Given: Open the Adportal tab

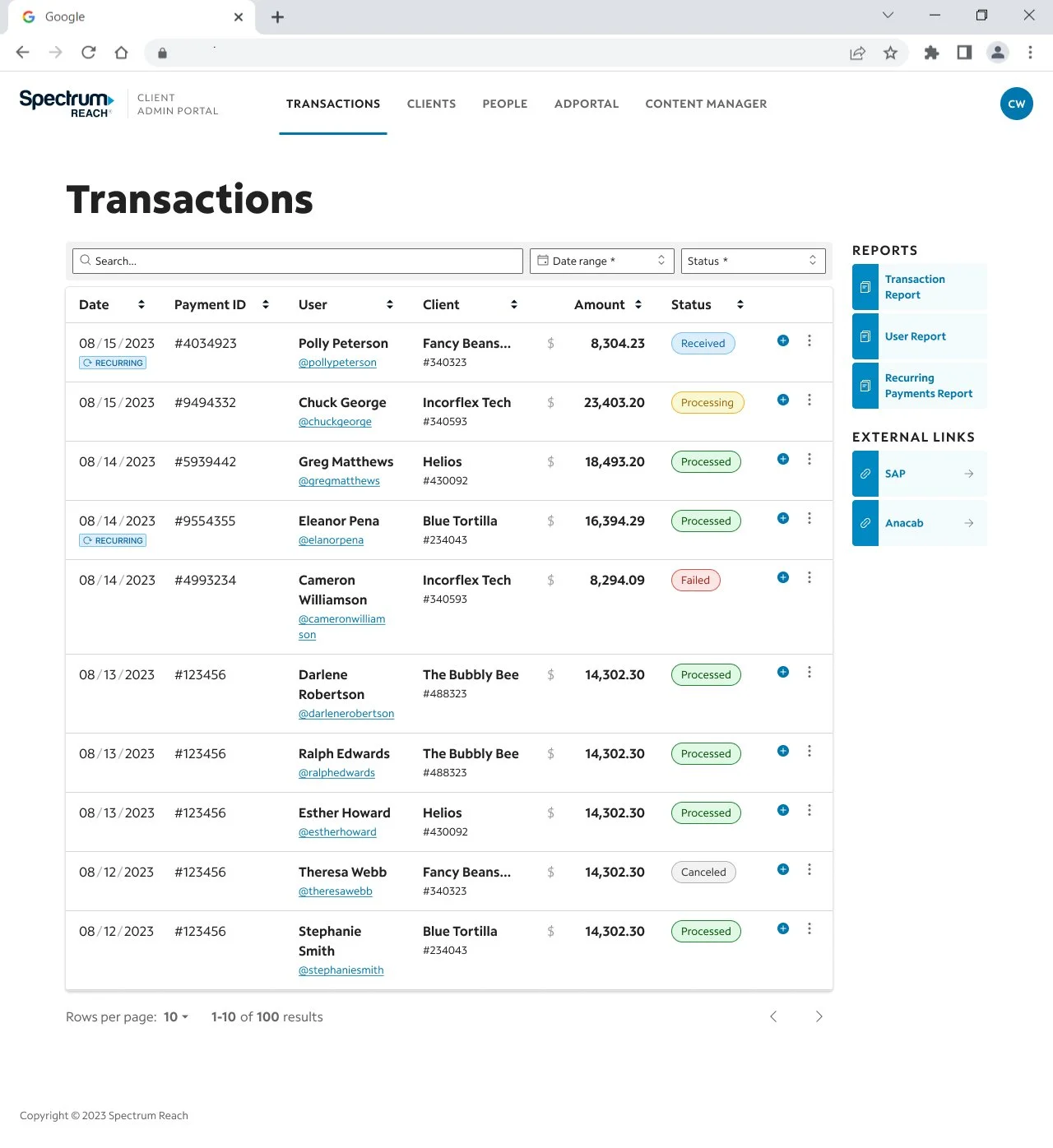Looking at the screenshot, I should [587, 104].
